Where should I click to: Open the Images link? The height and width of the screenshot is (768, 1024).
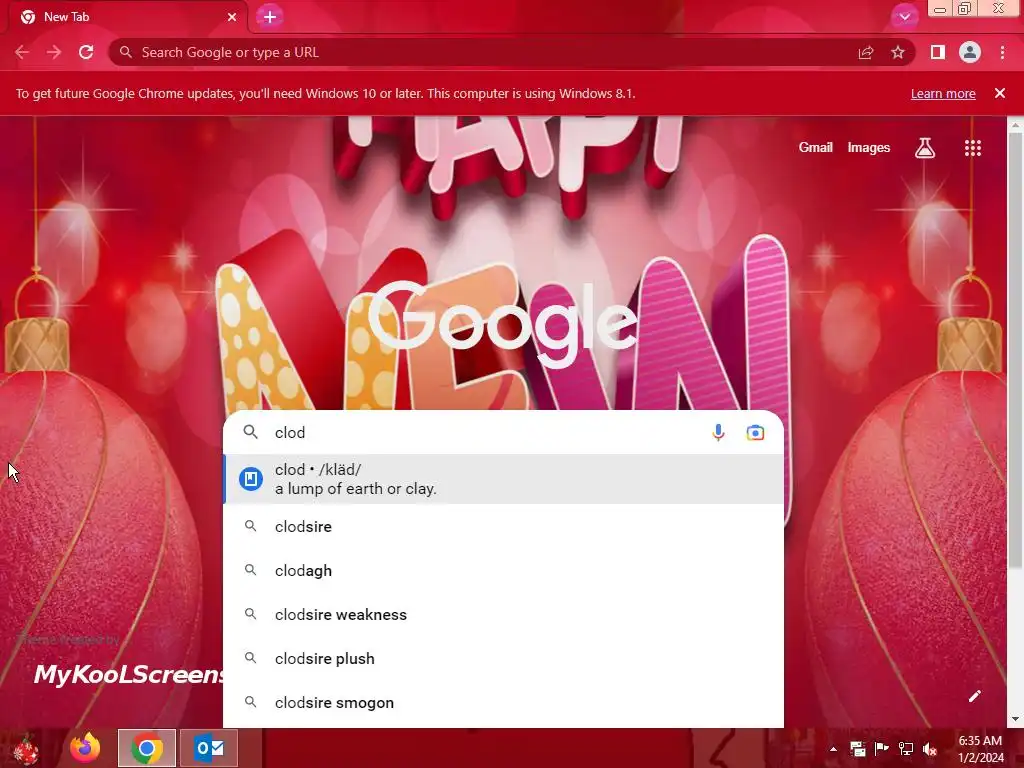pos(869,148)
